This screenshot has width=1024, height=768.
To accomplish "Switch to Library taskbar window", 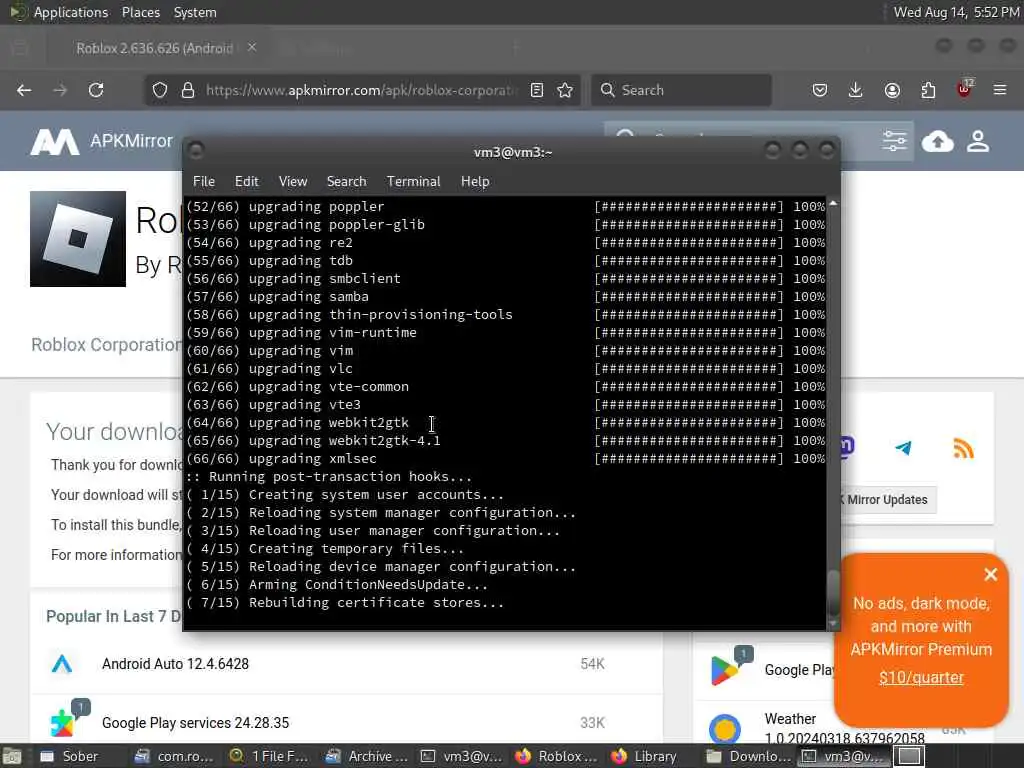I will 645,756.
